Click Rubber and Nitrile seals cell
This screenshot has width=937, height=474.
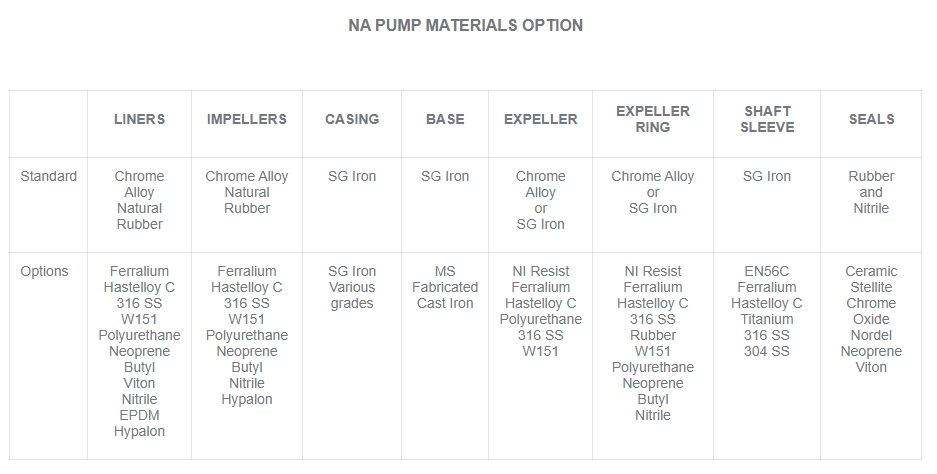point(871,192)
